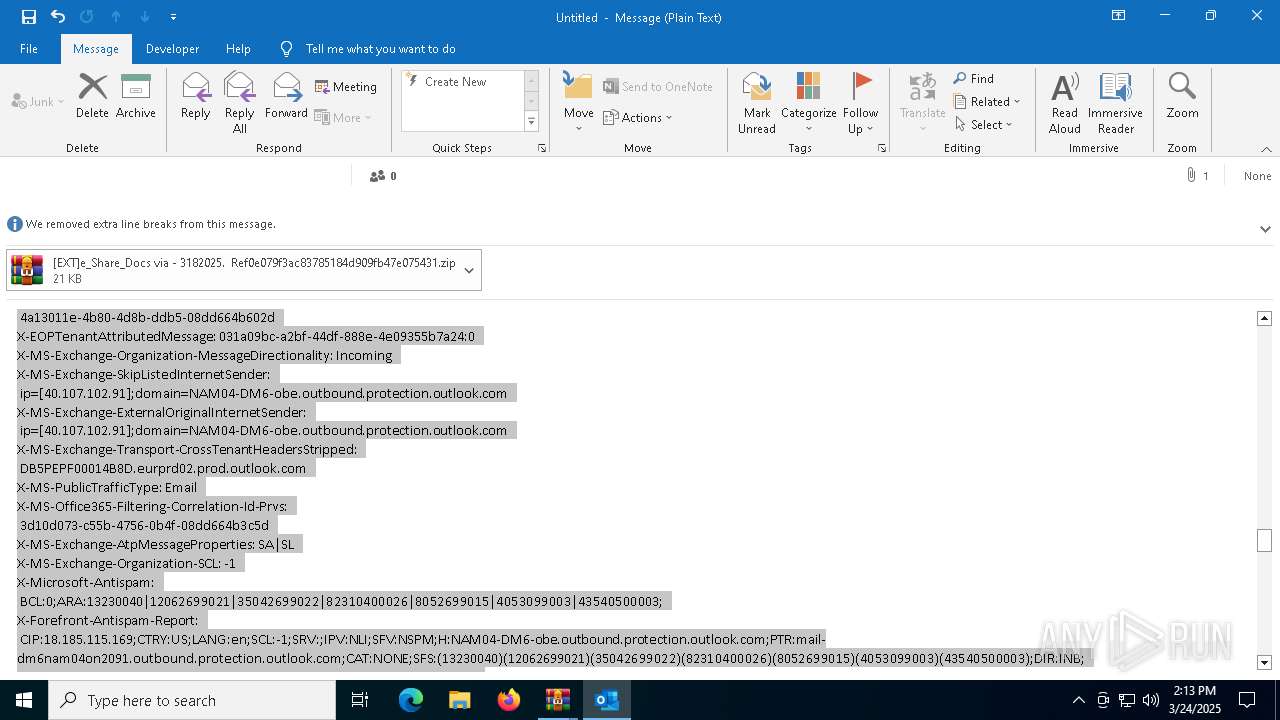Click the Archive icon
Viewport: 1280px width, 720px height.
[x=136, y=96]
